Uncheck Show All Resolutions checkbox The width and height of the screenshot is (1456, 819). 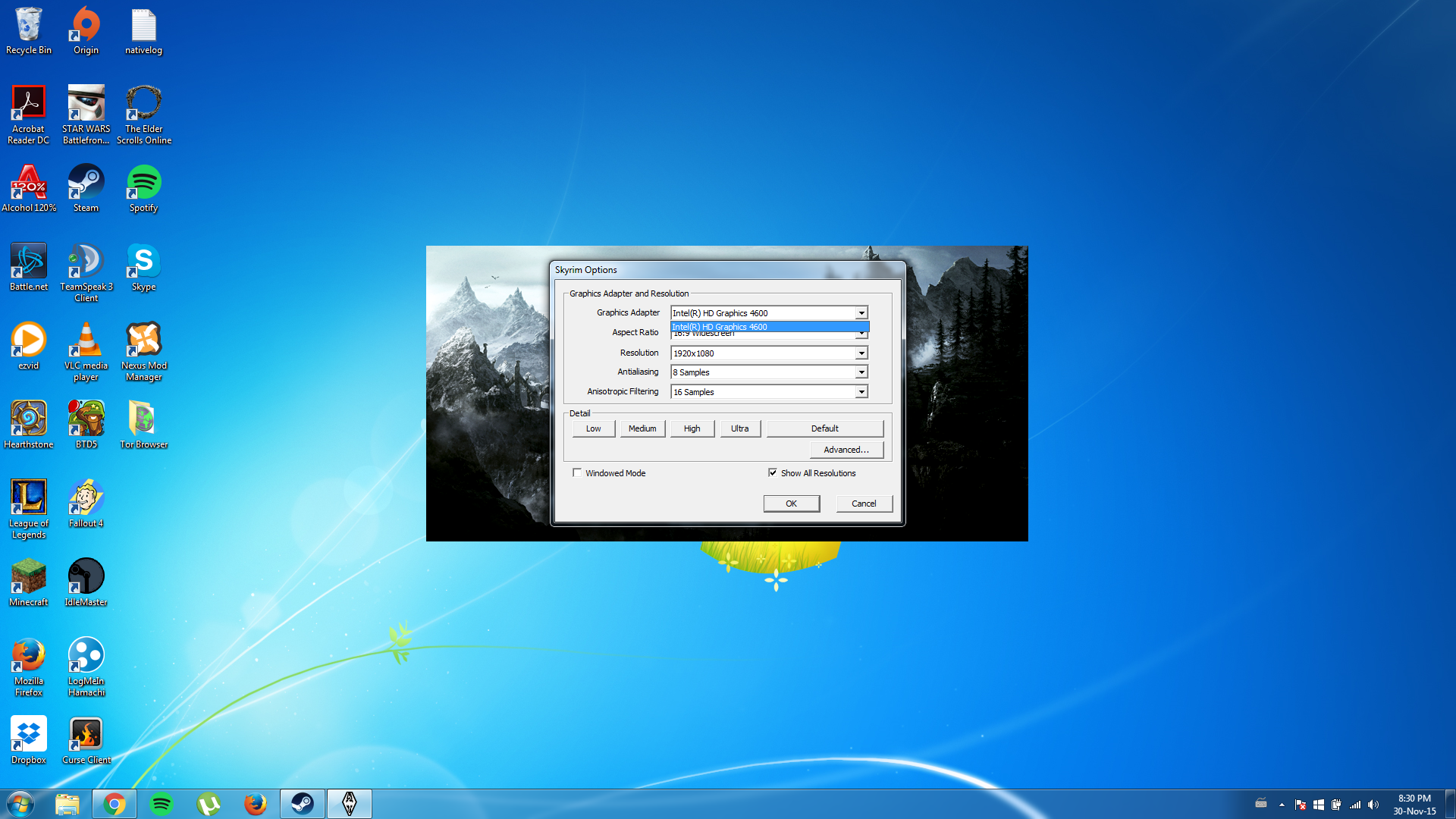click(773, 472)
